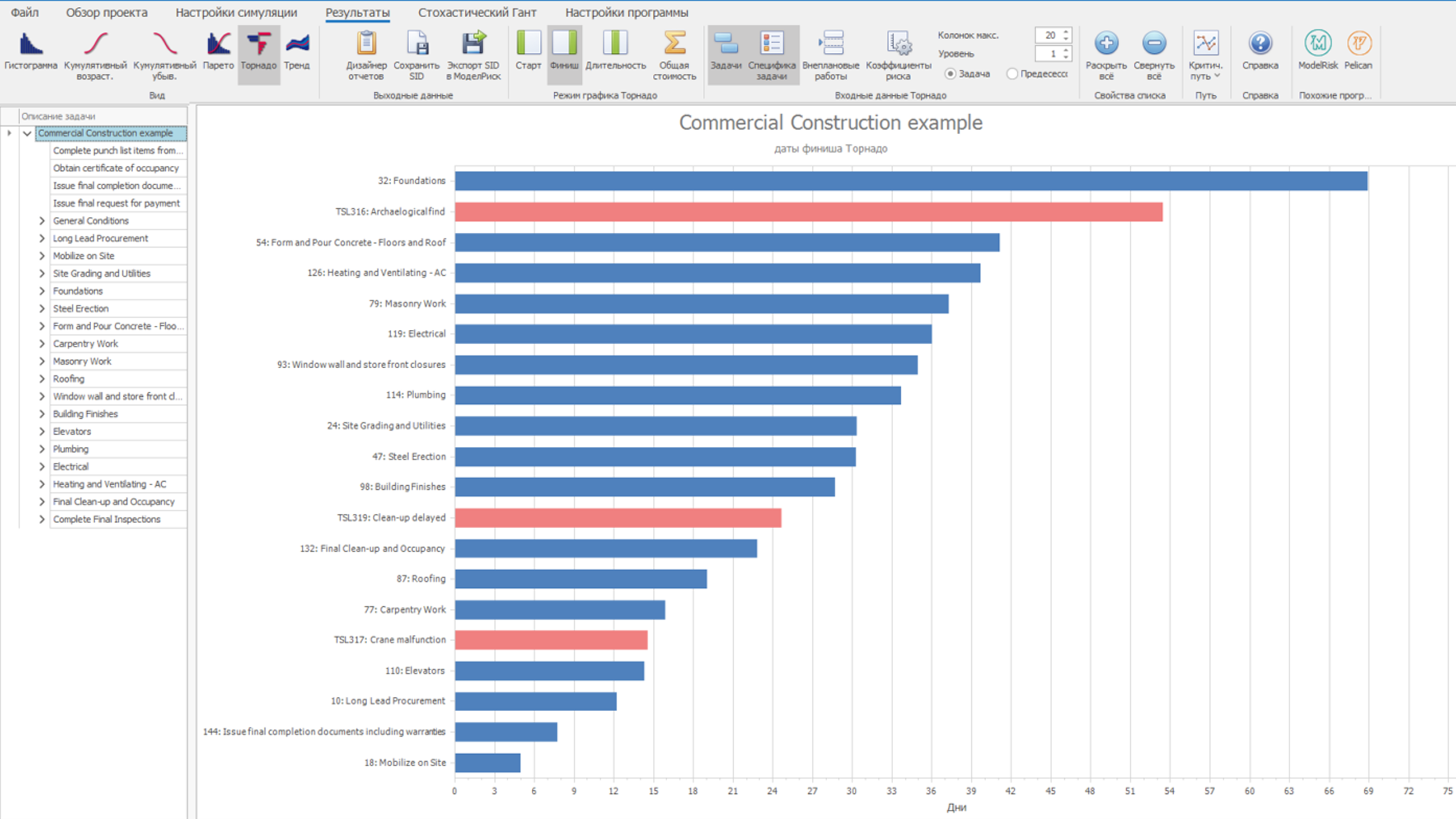
Task: Increase Колонок макс. value with up arrow
Action: pyautogui.click(x=1066, y=32)
